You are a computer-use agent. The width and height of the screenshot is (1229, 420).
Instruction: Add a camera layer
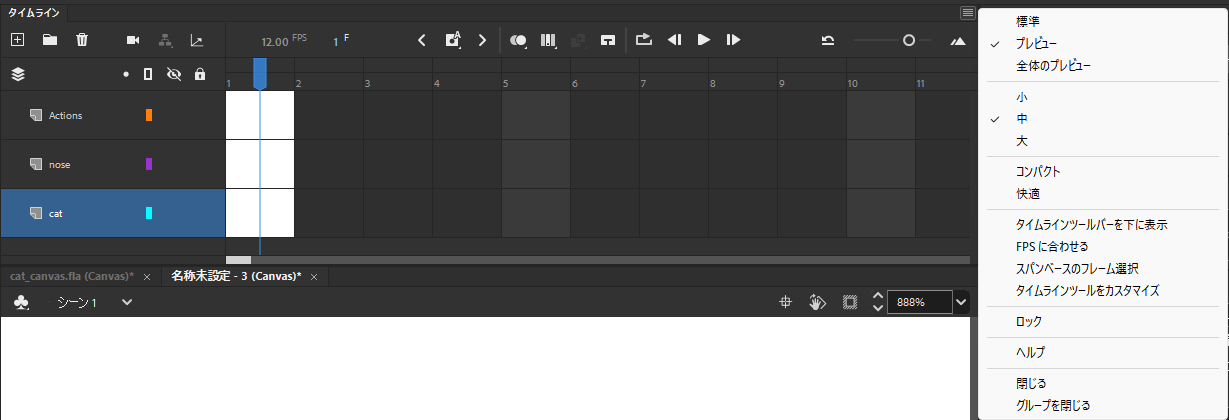pos(133,40)
